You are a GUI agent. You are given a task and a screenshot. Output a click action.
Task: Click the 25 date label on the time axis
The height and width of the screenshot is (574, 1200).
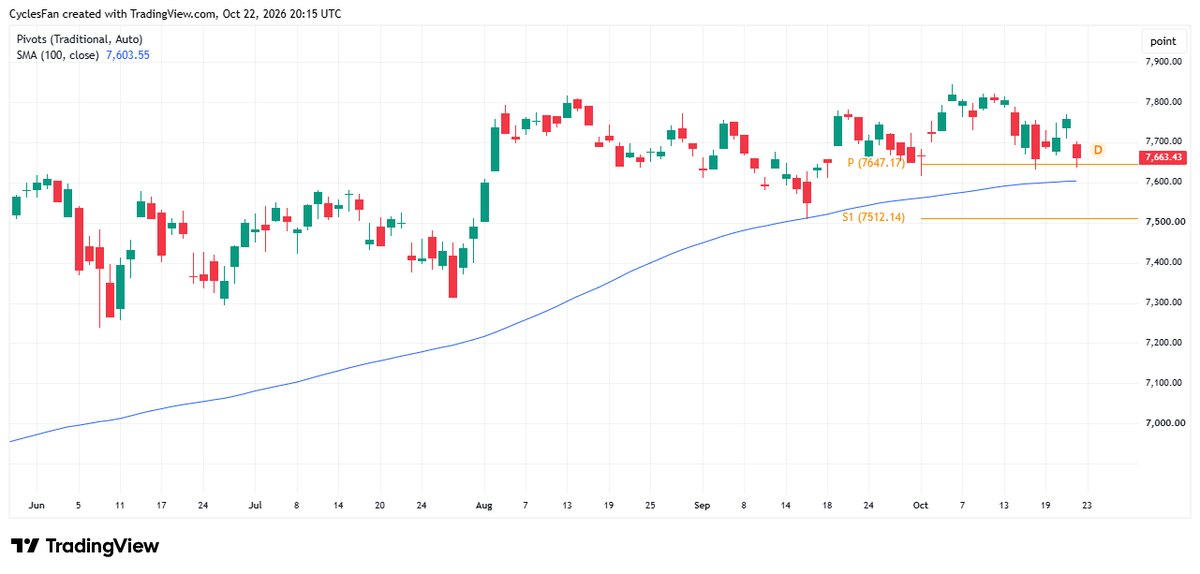point(650,506)
